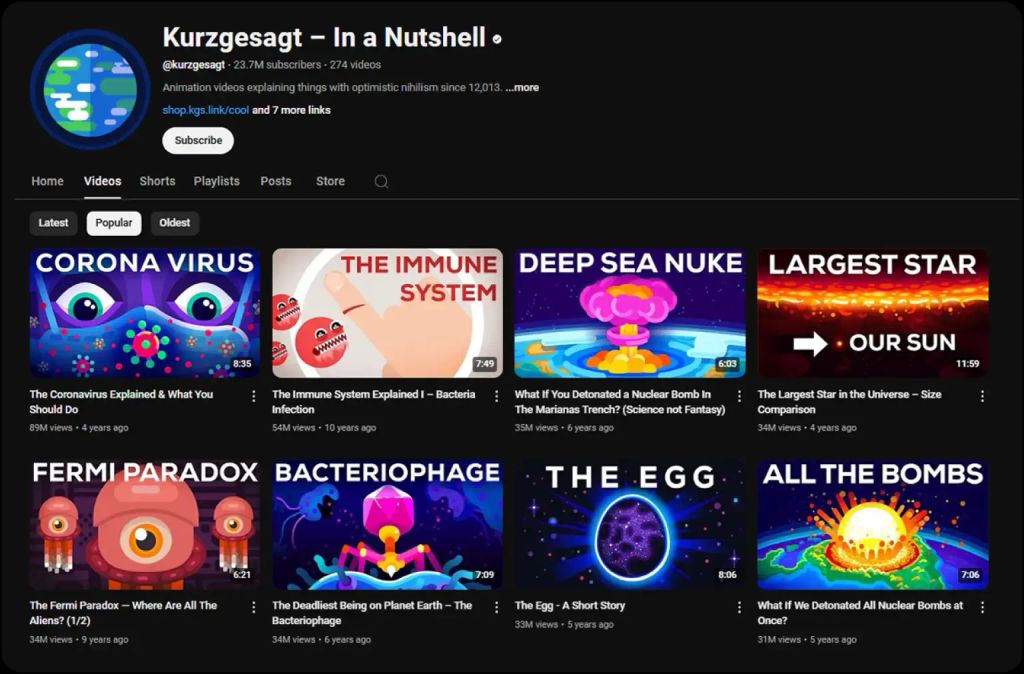This screenshot has width=1024, height=674.
Task: Open the Store tab
Action: click(330, 181)
